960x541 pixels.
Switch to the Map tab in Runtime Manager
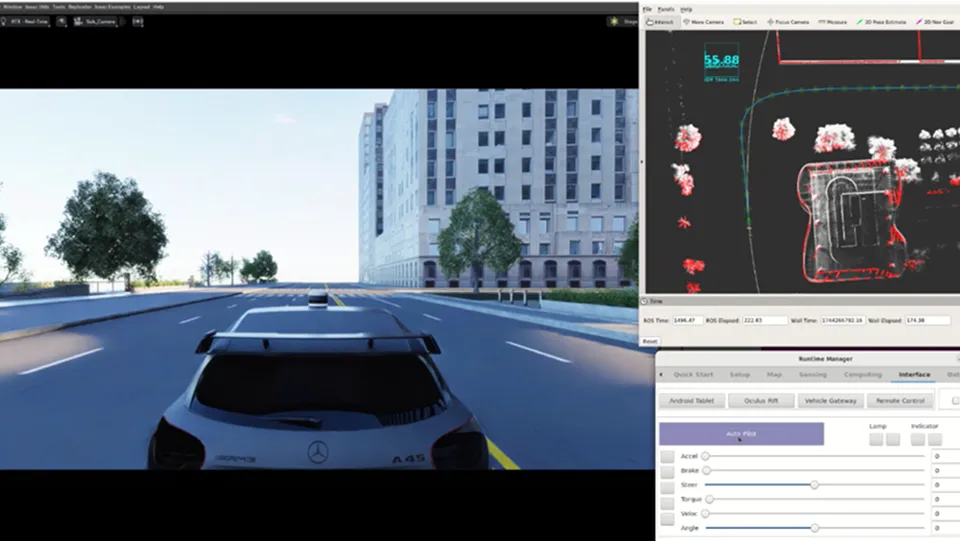(774, 375)
